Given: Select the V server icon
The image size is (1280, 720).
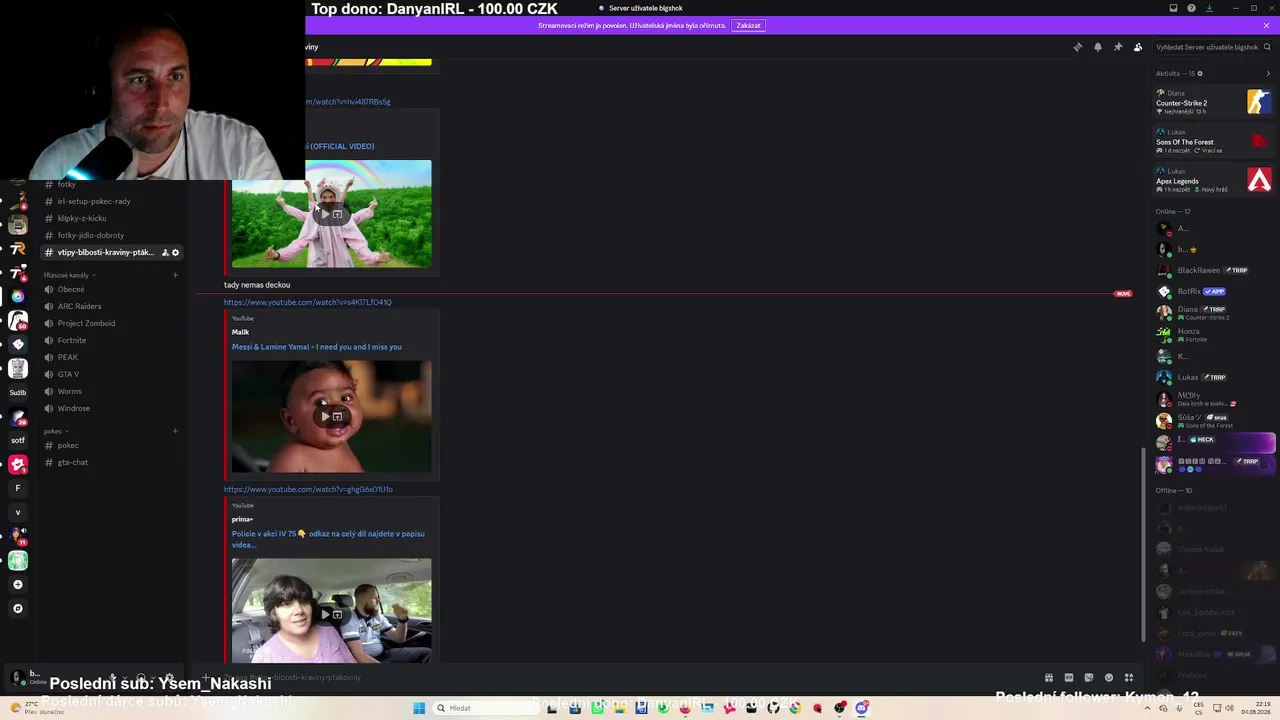Looking at the screenshot, I should [18, 512].
